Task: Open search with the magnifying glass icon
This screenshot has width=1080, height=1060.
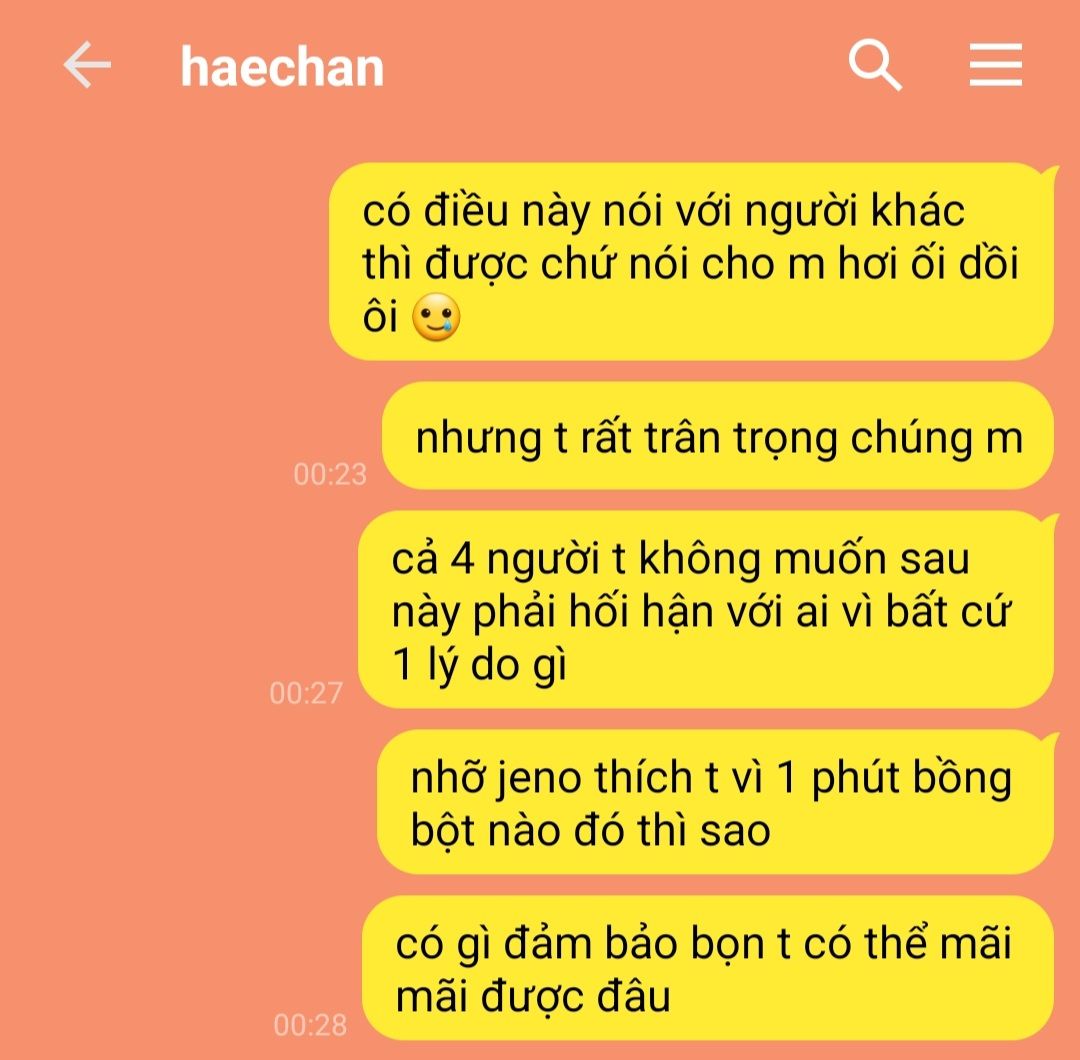Action: pos(875,65)
